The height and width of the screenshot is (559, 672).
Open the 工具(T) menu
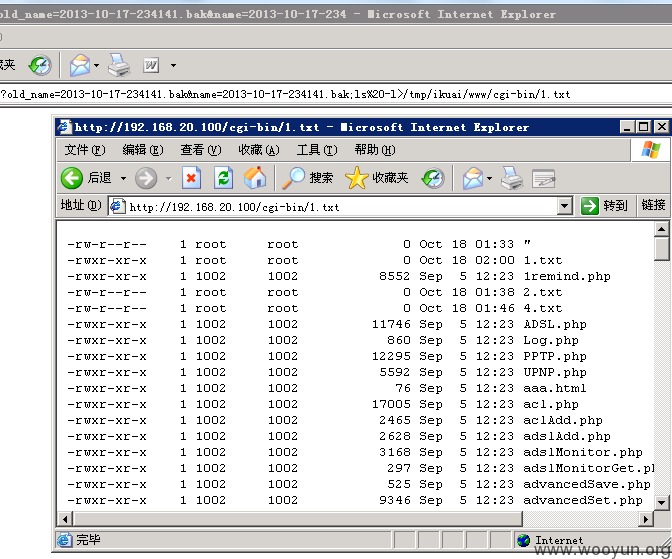[317, 150]
